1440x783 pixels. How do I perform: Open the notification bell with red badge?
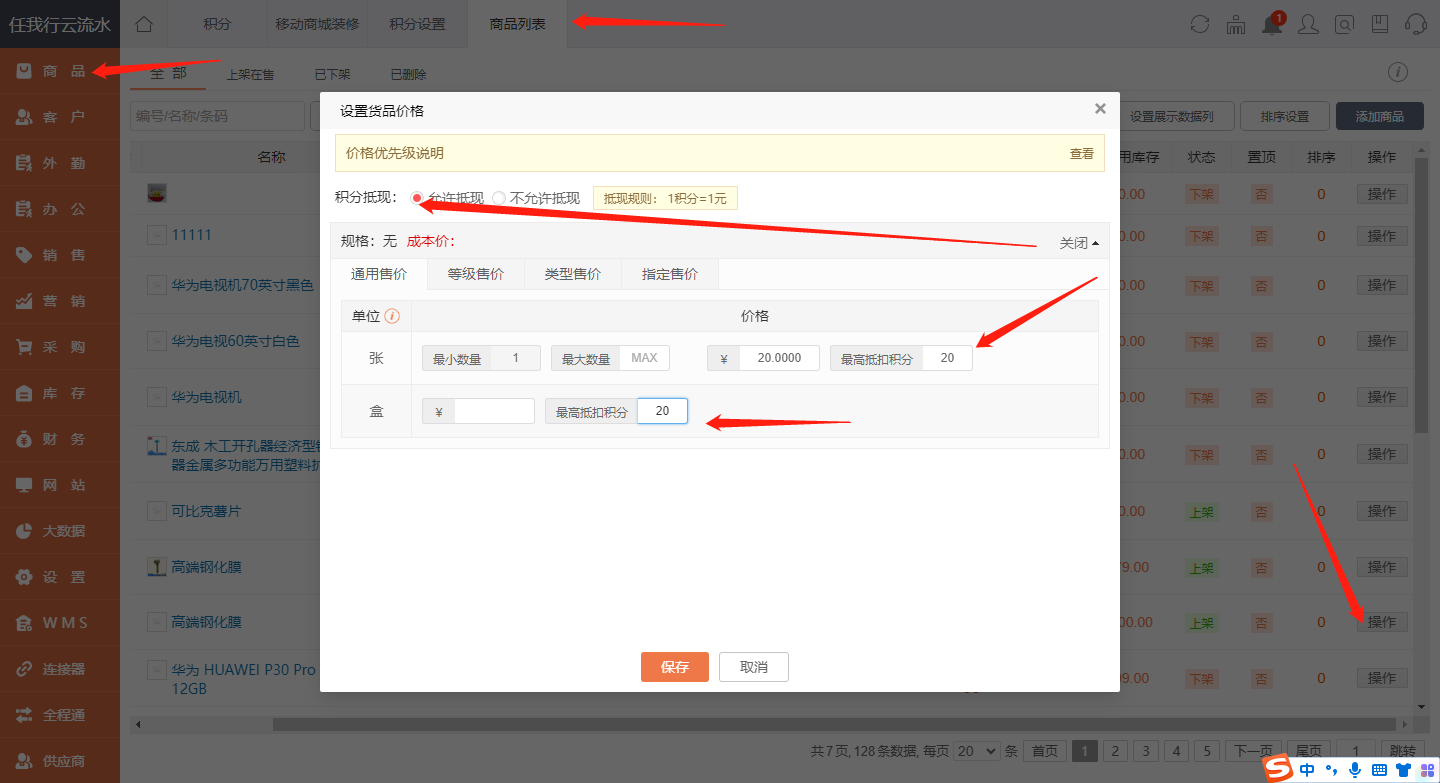pyautogui.click(x=1271, y=24)
